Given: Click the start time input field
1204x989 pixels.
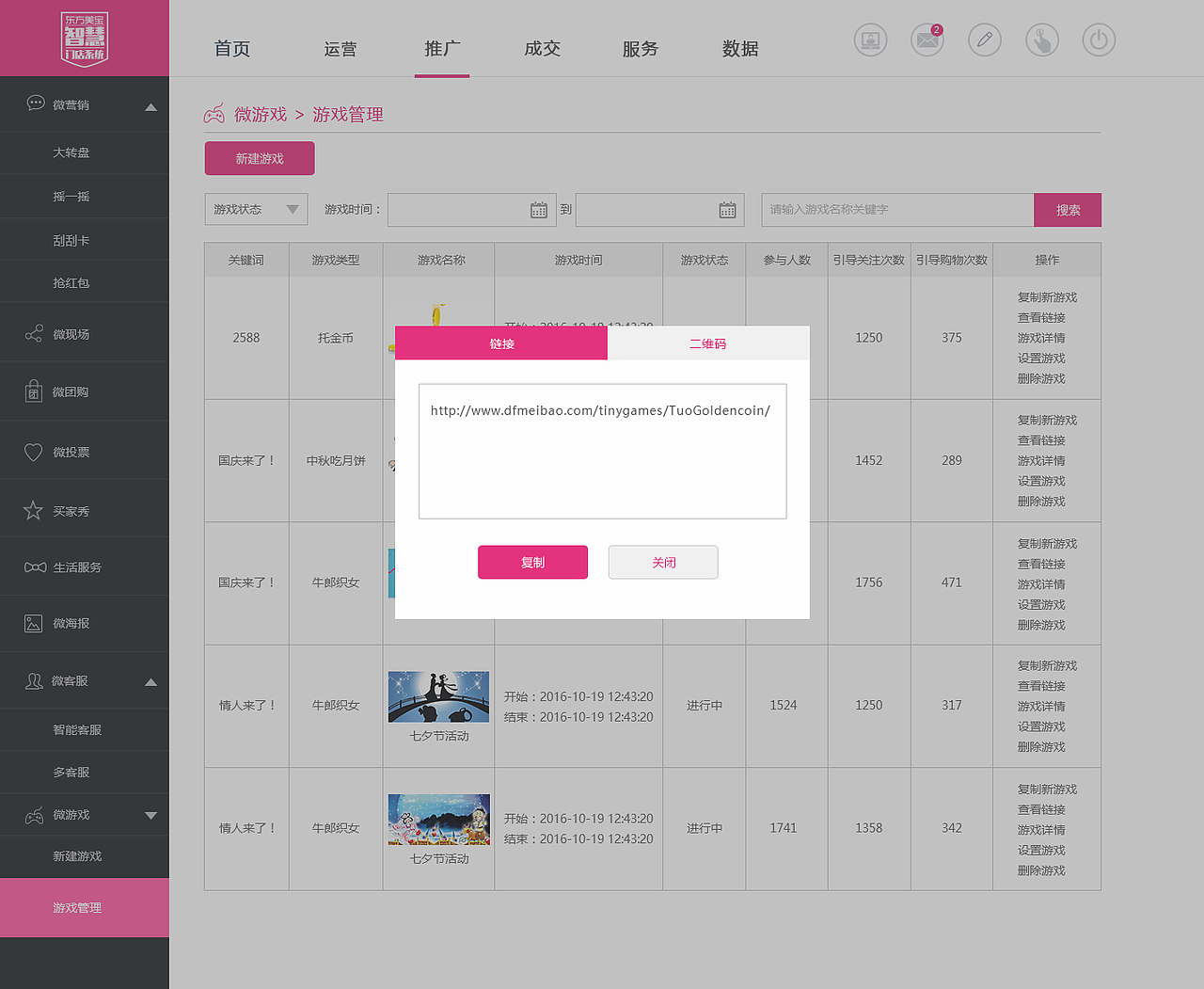Looking at the screenshot, I should pos(471,210).
